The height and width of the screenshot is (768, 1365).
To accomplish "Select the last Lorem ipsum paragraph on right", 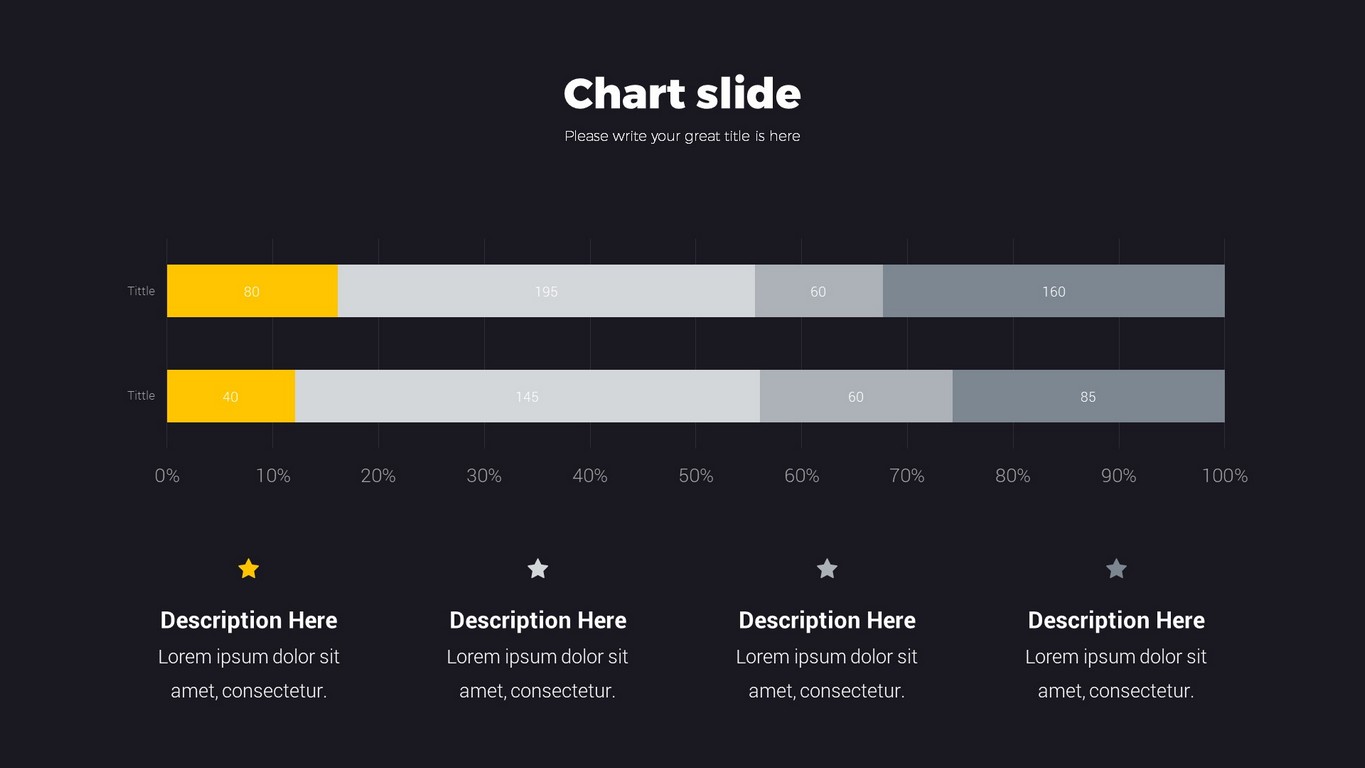I will click(1116, 673).
